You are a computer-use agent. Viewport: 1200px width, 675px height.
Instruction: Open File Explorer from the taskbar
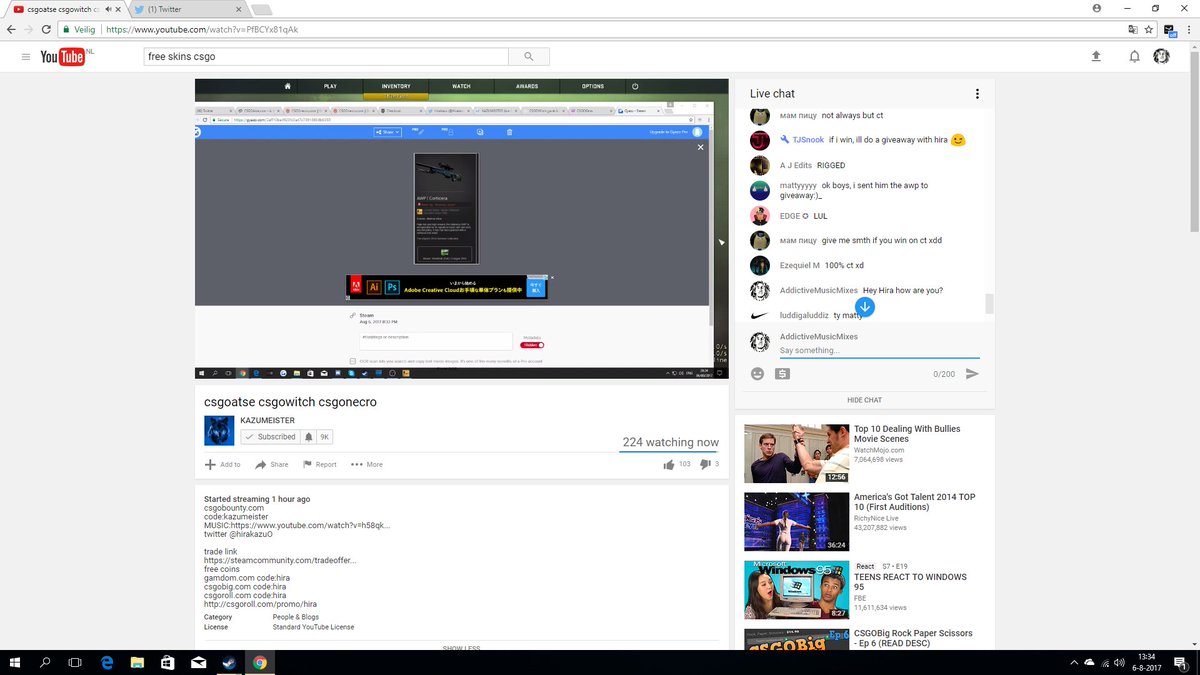[136, 662]
